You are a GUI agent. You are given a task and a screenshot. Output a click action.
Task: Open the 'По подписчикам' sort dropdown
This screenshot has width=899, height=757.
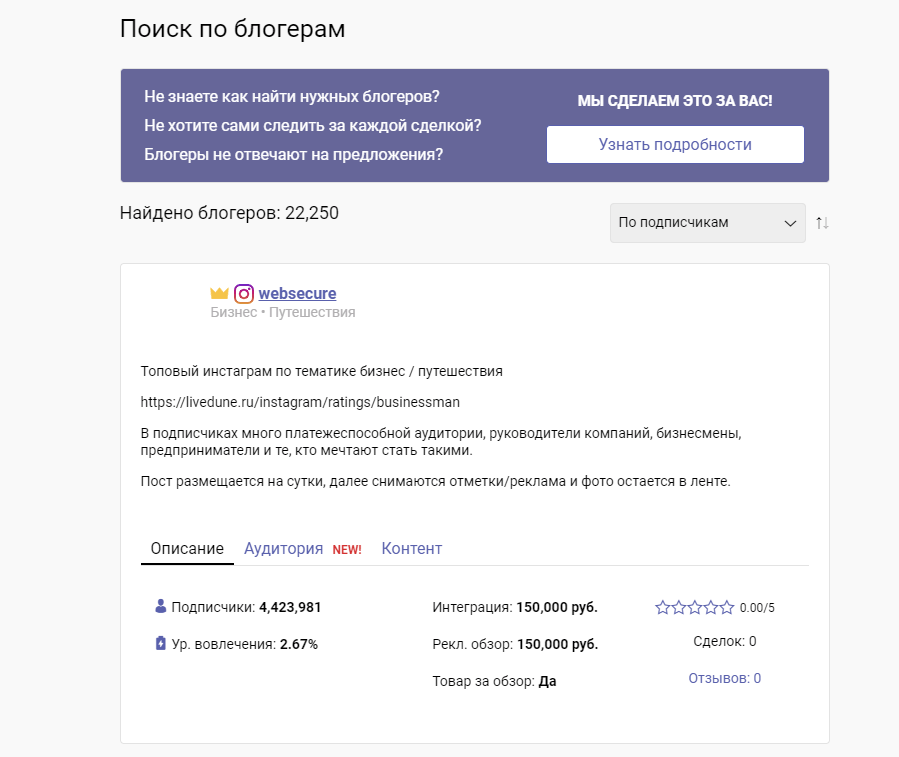click(x=707, y=223)
